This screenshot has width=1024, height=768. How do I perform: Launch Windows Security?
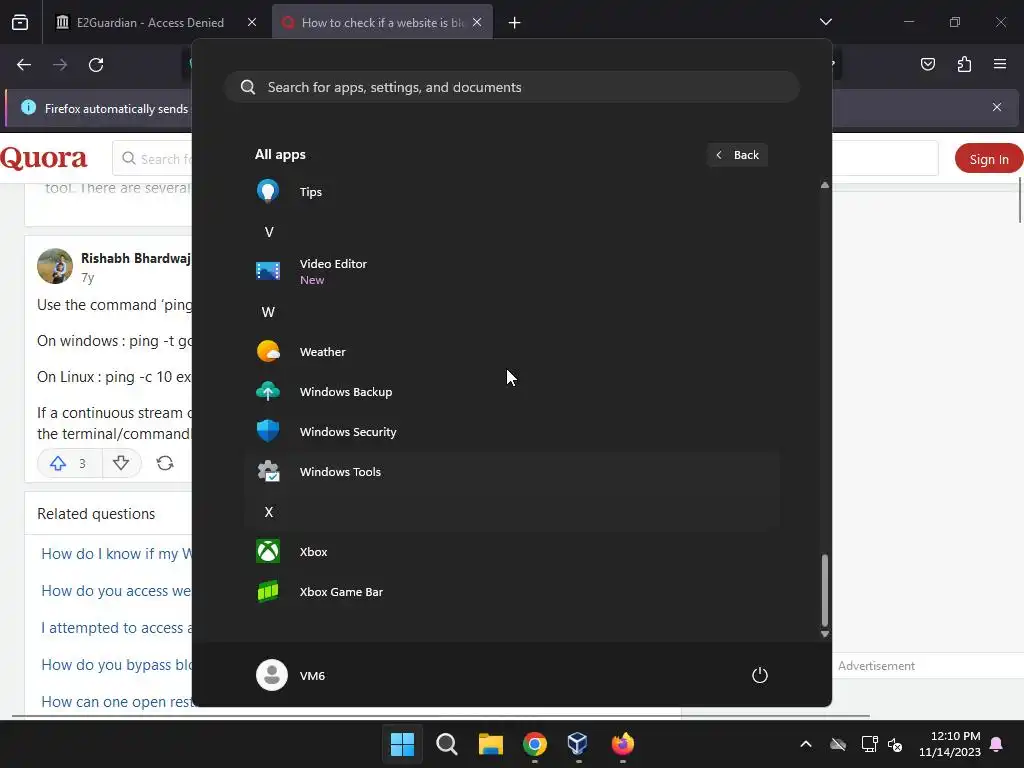tap(511, 432)
